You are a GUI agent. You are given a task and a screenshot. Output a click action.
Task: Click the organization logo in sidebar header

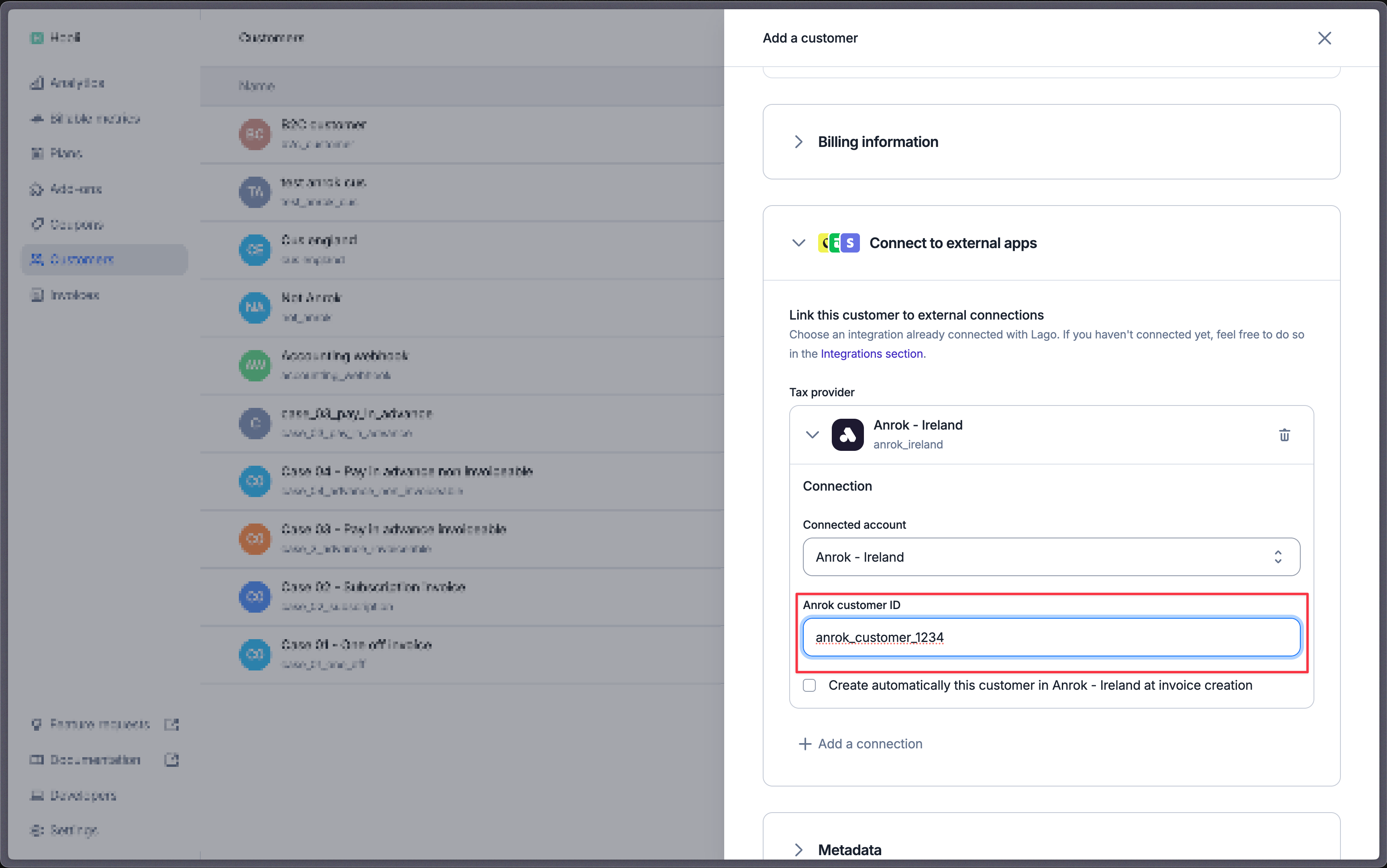coord(37,38)
